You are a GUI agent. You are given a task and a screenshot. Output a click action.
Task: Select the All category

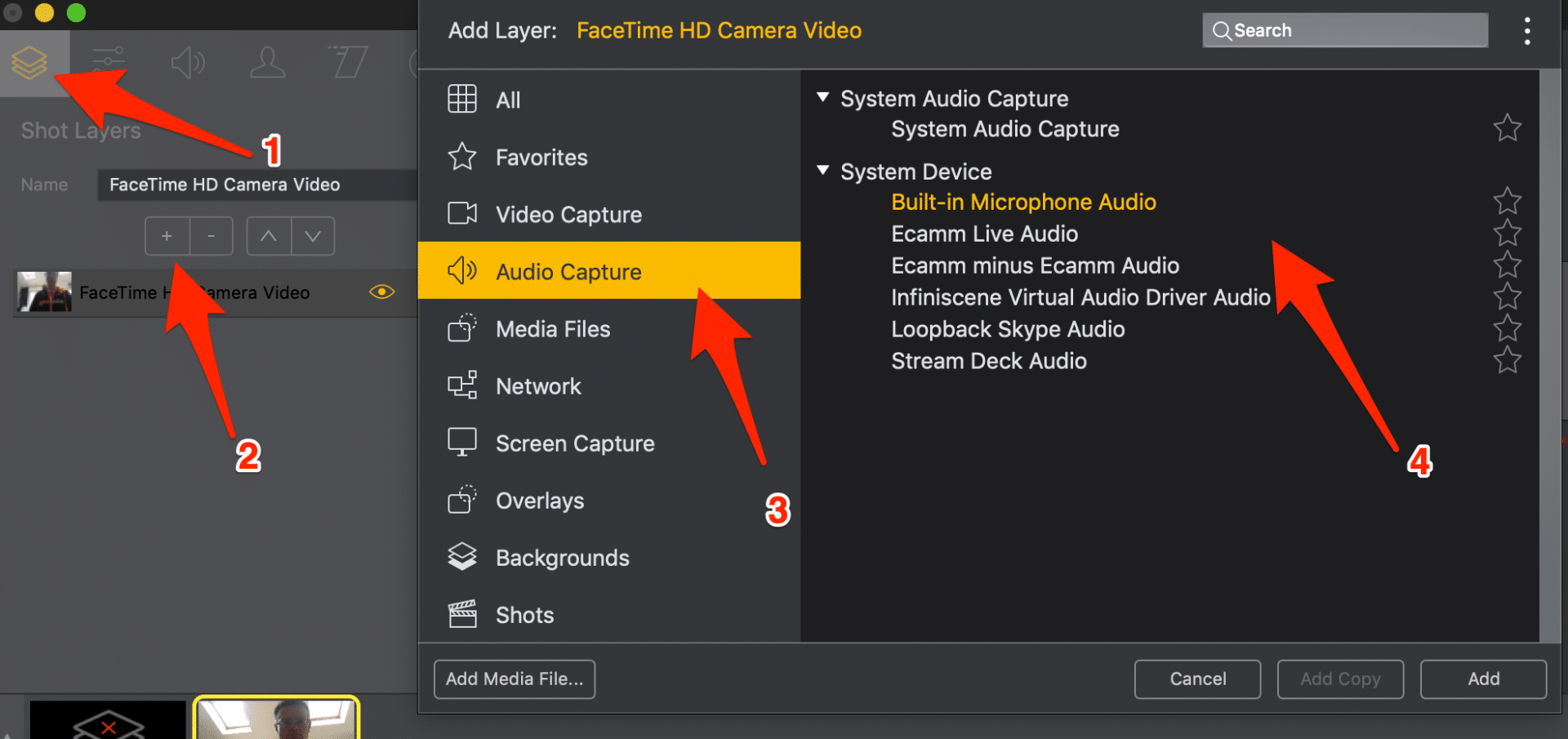click(x=609, y=100)
